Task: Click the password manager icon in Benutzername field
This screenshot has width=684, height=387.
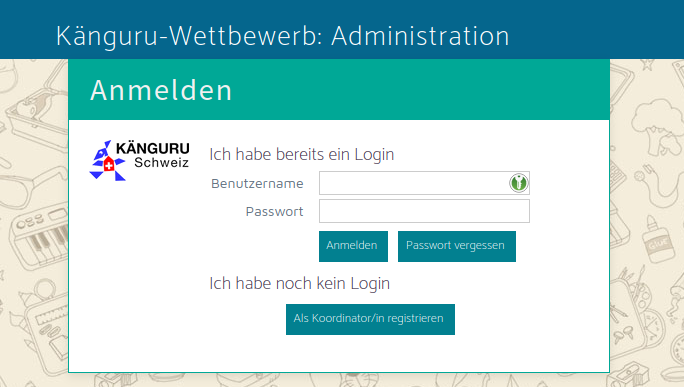Action: [519, 183]
